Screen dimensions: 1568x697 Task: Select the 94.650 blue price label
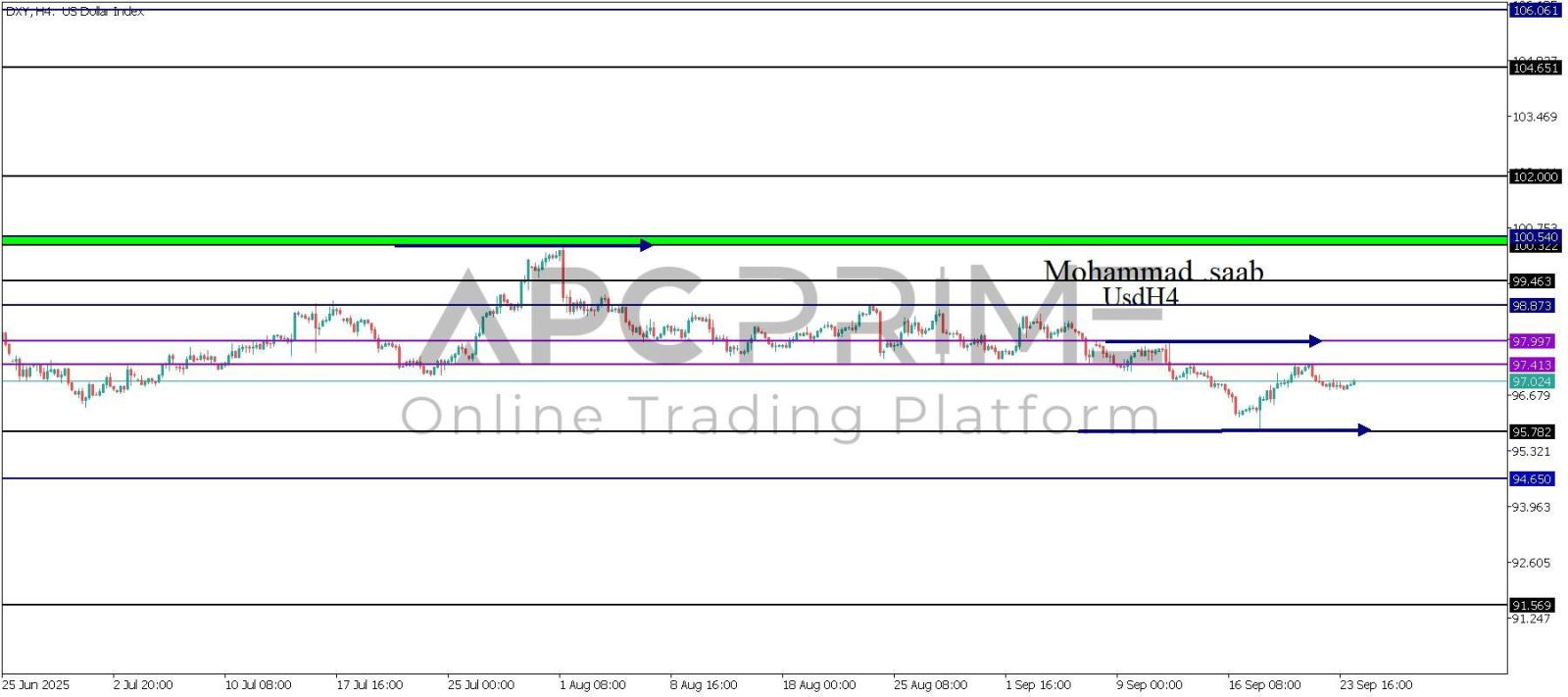(1532, 479)
